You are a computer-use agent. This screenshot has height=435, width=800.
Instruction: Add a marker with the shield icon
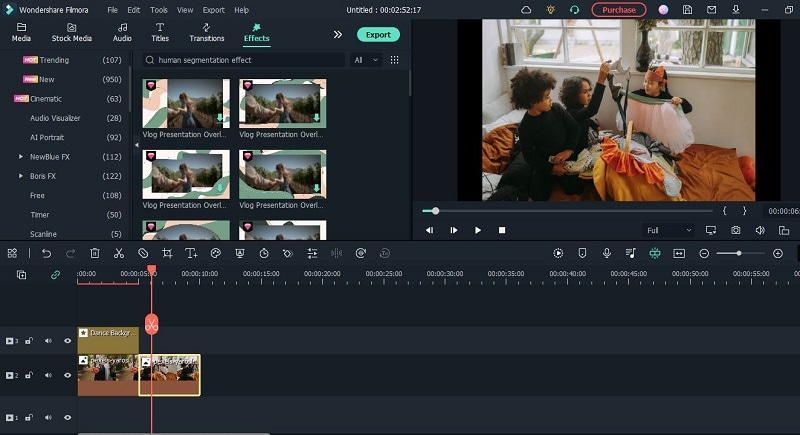click(582, 253)
